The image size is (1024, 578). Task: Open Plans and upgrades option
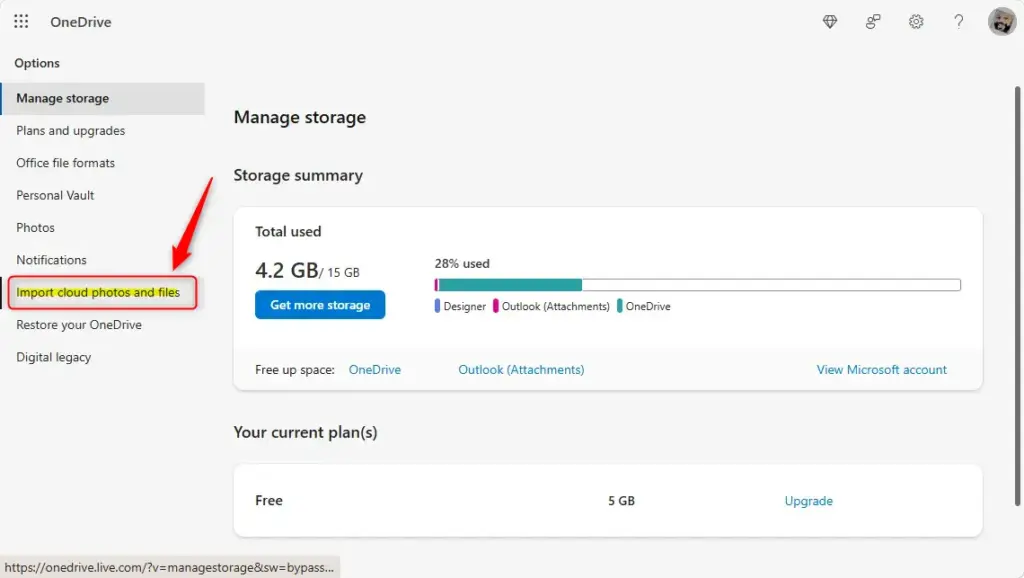pyautogui.click(x=71, y=131)
